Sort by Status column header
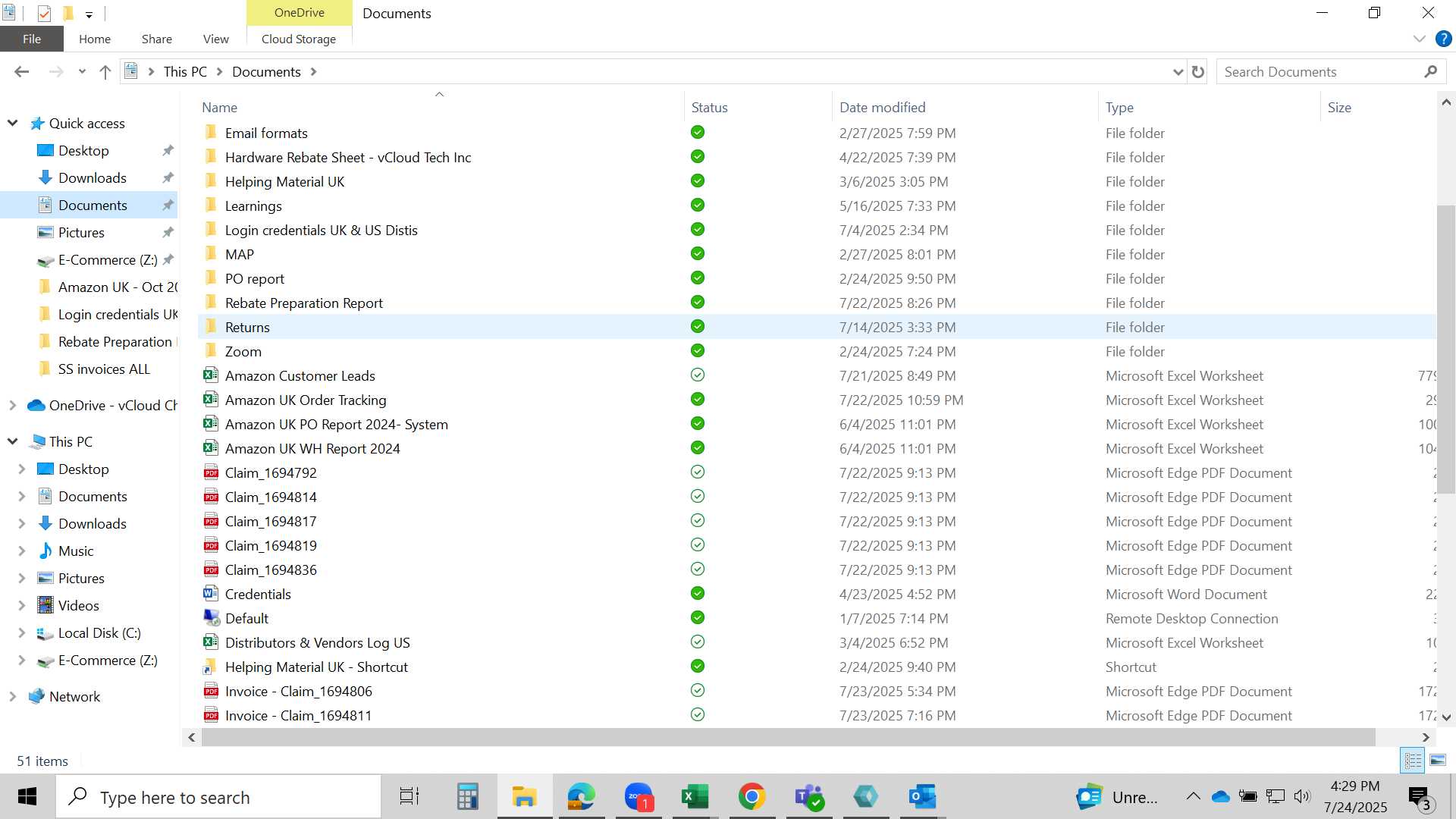Viewport: 1456px width, 819px height. [x=709, y=108]
